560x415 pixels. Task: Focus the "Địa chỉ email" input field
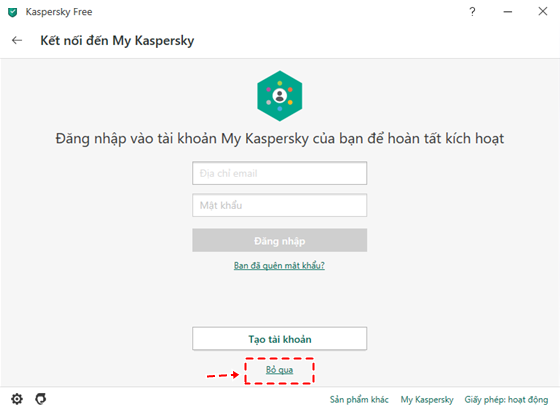click(280, 173)
